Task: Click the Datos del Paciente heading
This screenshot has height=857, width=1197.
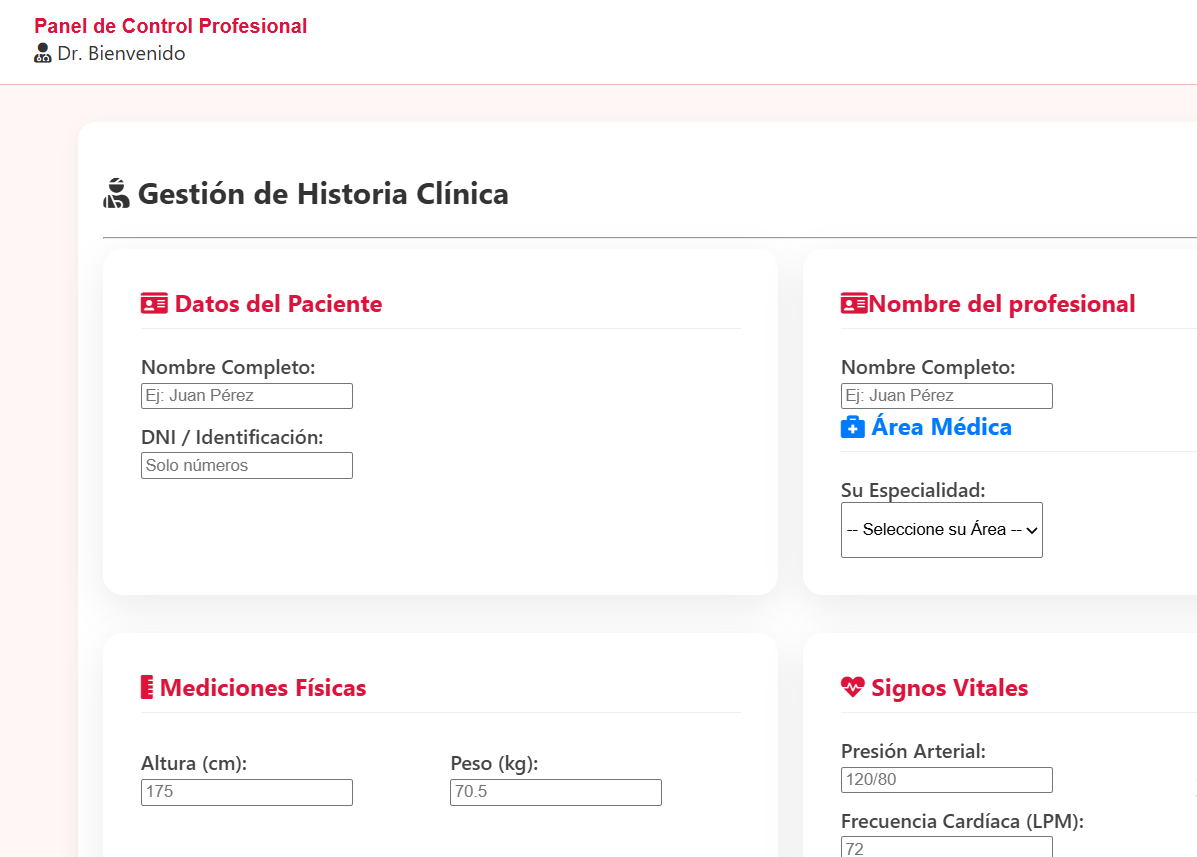Action: point(279,304)
